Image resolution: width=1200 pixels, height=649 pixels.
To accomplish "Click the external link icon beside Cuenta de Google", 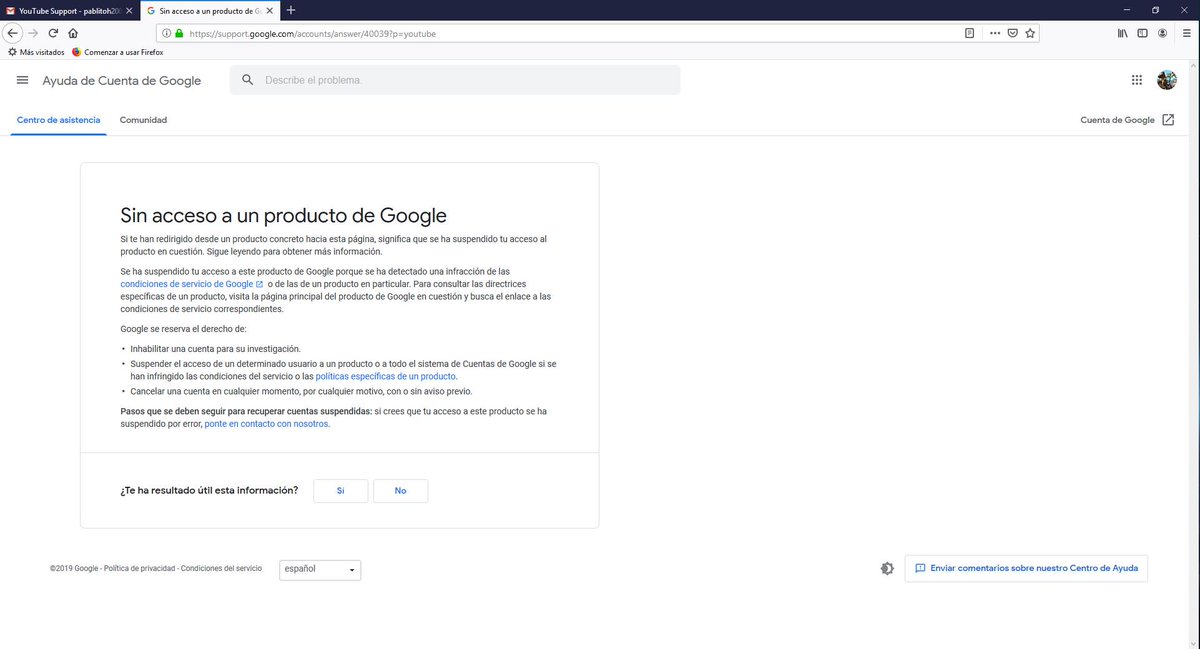I will pyautogui.click(x=1168, y=120).
